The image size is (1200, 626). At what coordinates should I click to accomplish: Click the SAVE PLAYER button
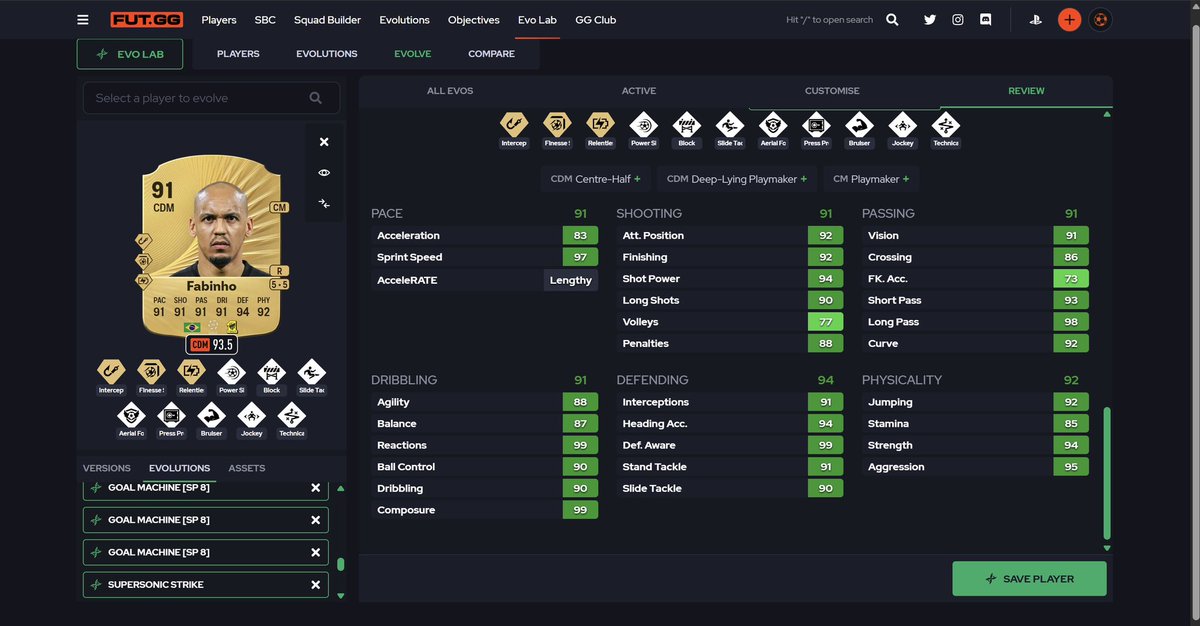[1029, 579]
